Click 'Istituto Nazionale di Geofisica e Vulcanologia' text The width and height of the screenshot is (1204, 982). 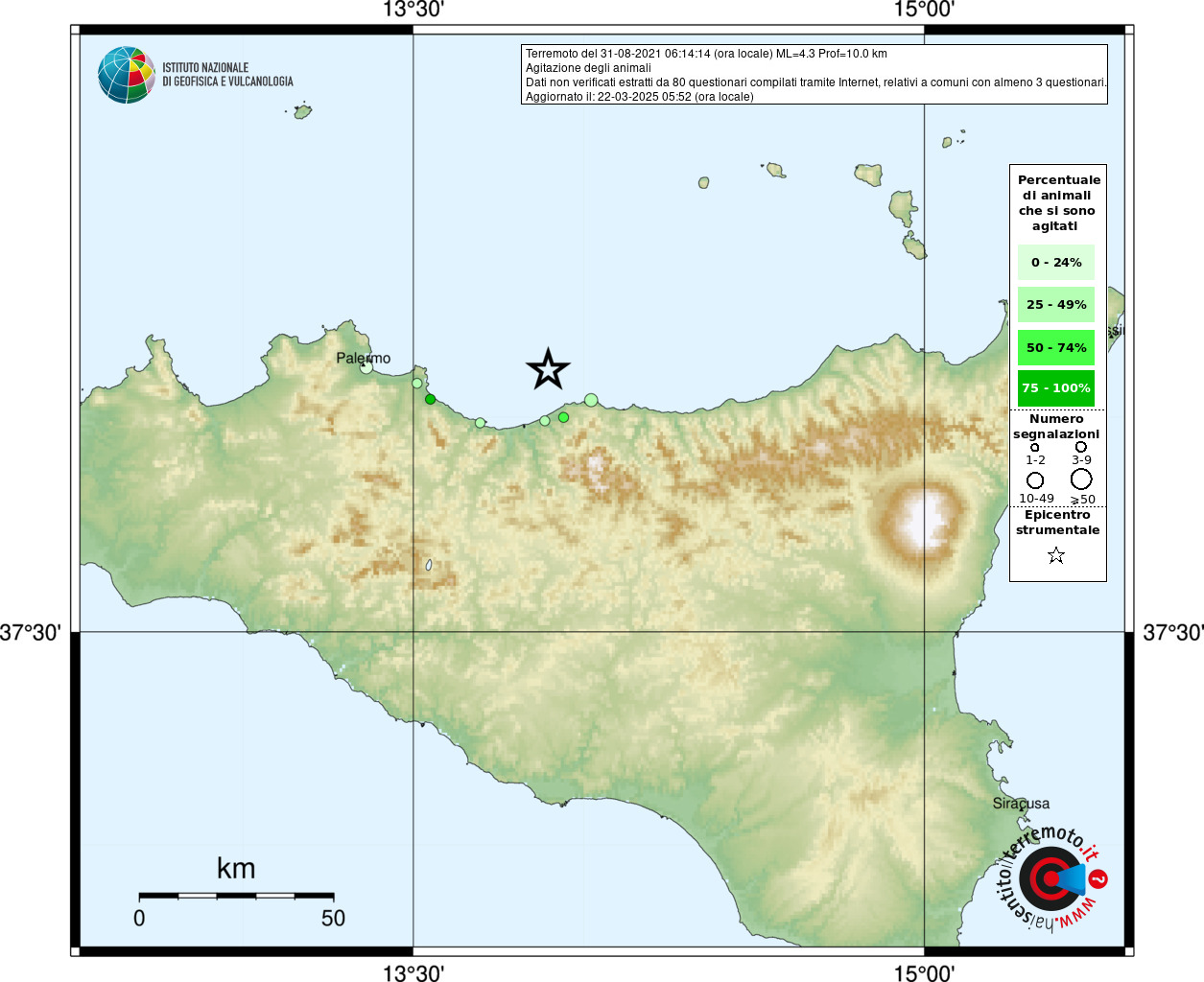pos(227,75)
